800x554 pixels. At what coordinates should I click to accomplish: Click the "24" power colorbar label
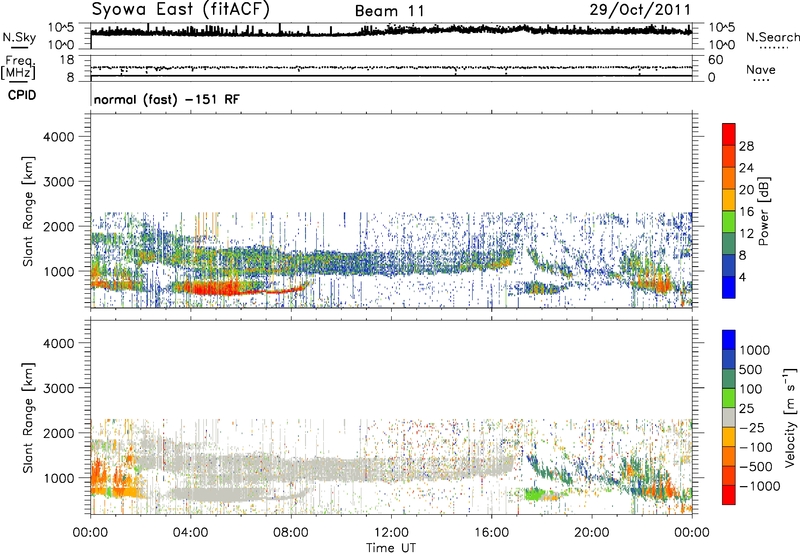(746, 168)
